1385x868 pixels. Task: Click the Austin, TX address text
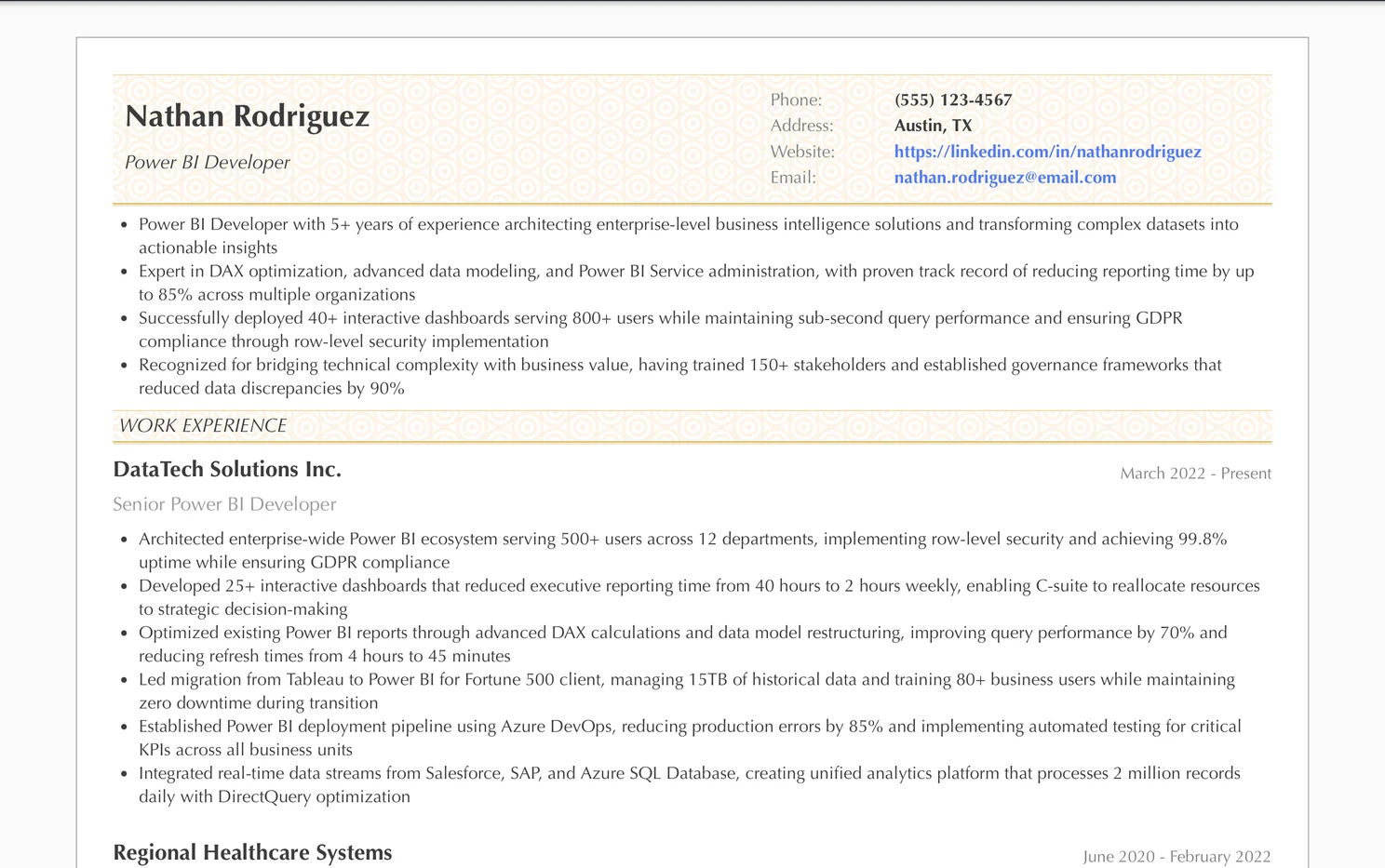coord(932,125)
